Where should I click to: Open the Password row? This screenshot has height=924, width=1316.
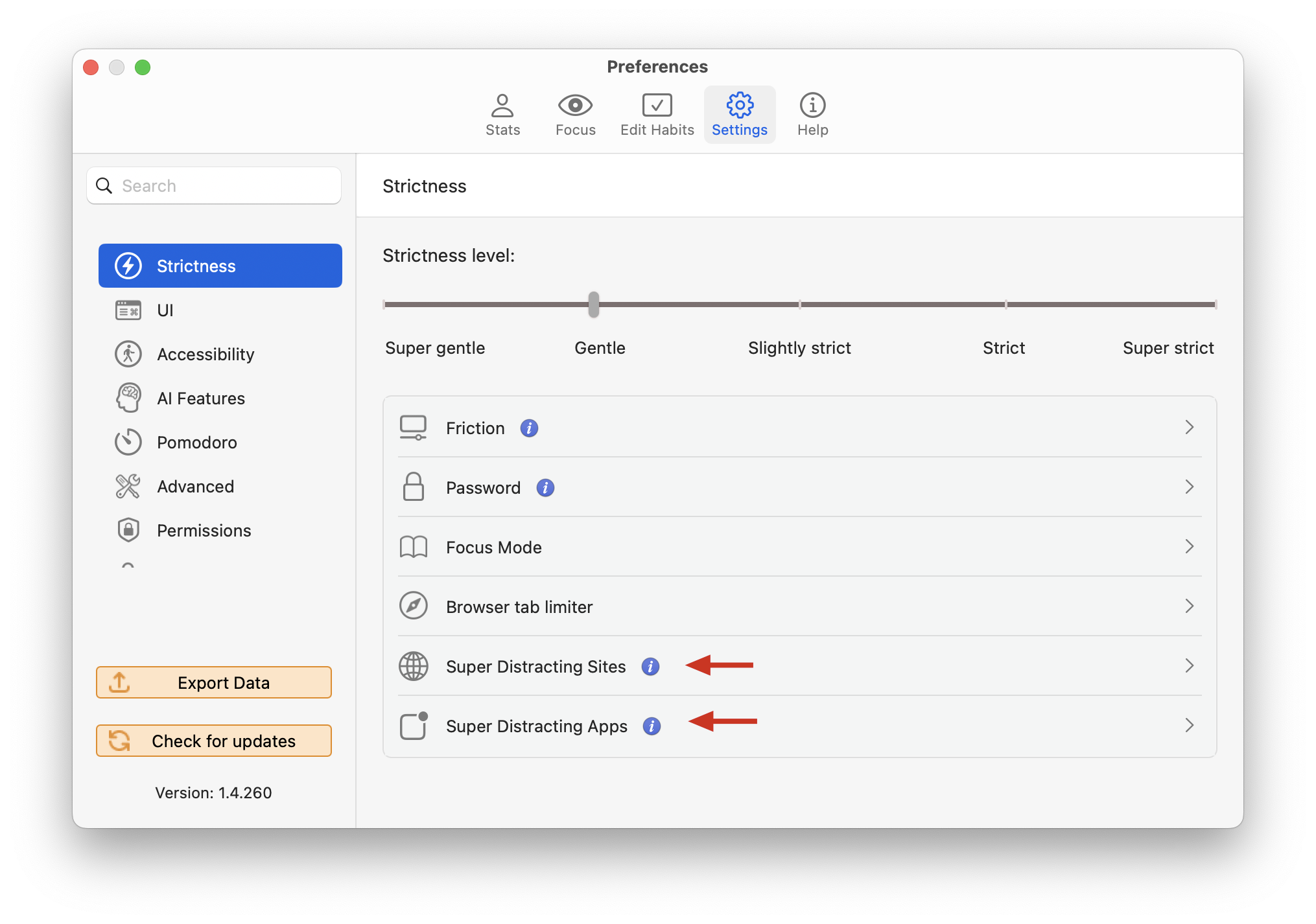pyautogui.click(x=800, y=487)
